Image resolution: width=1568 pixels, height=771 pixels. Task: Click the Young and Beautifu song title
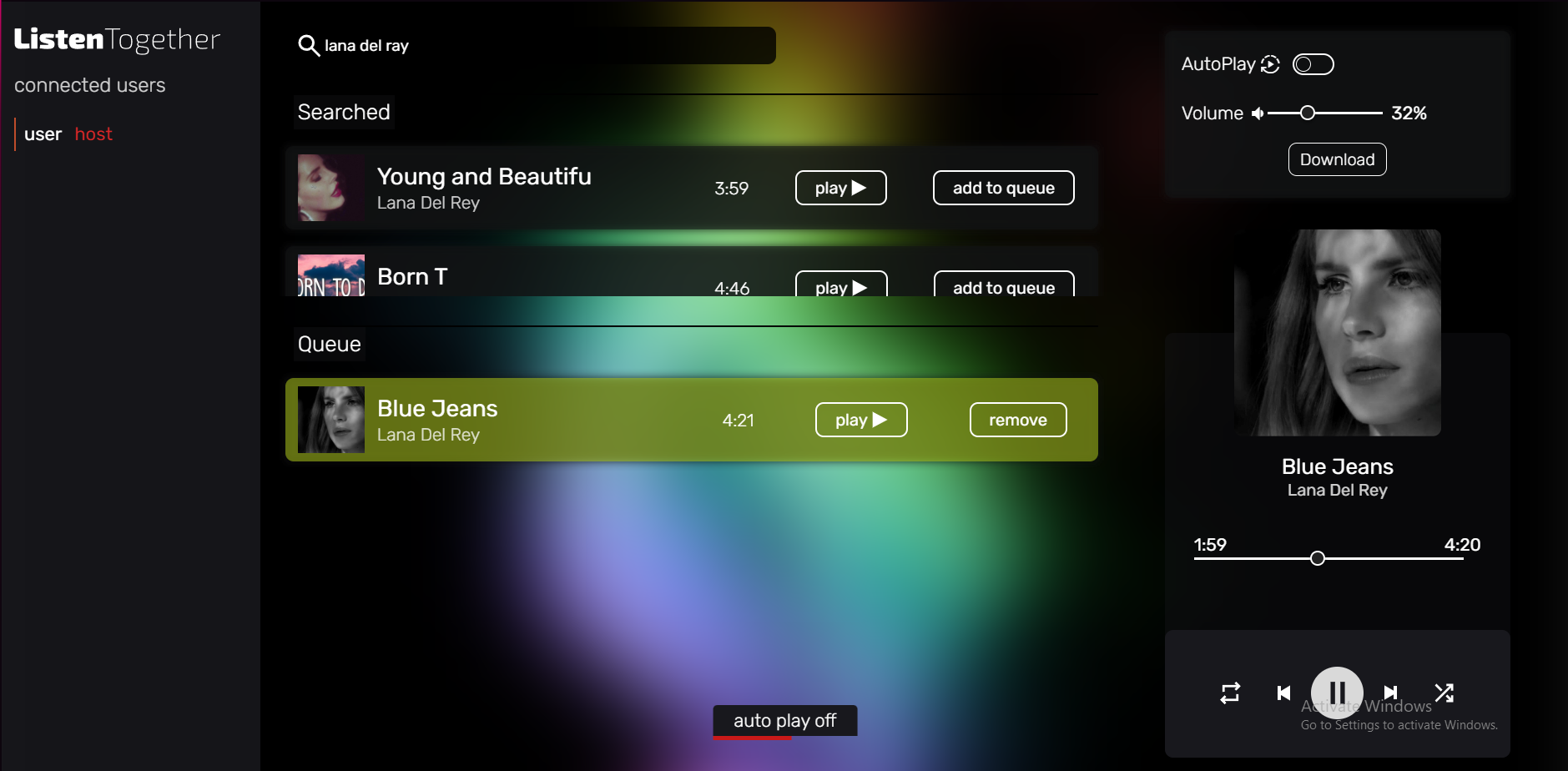(484, 176)
